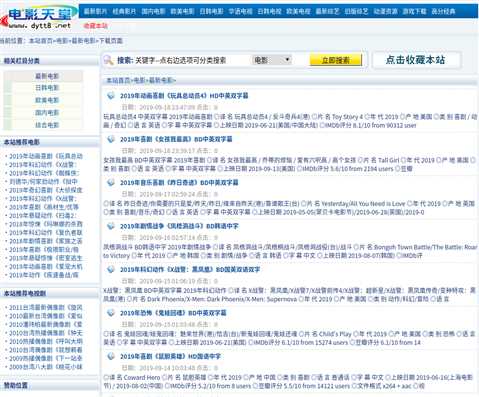Screen dimensions: 479x397
Task: Open sidebar link 2019年动作《疾速备战
Action: [44, 275]
